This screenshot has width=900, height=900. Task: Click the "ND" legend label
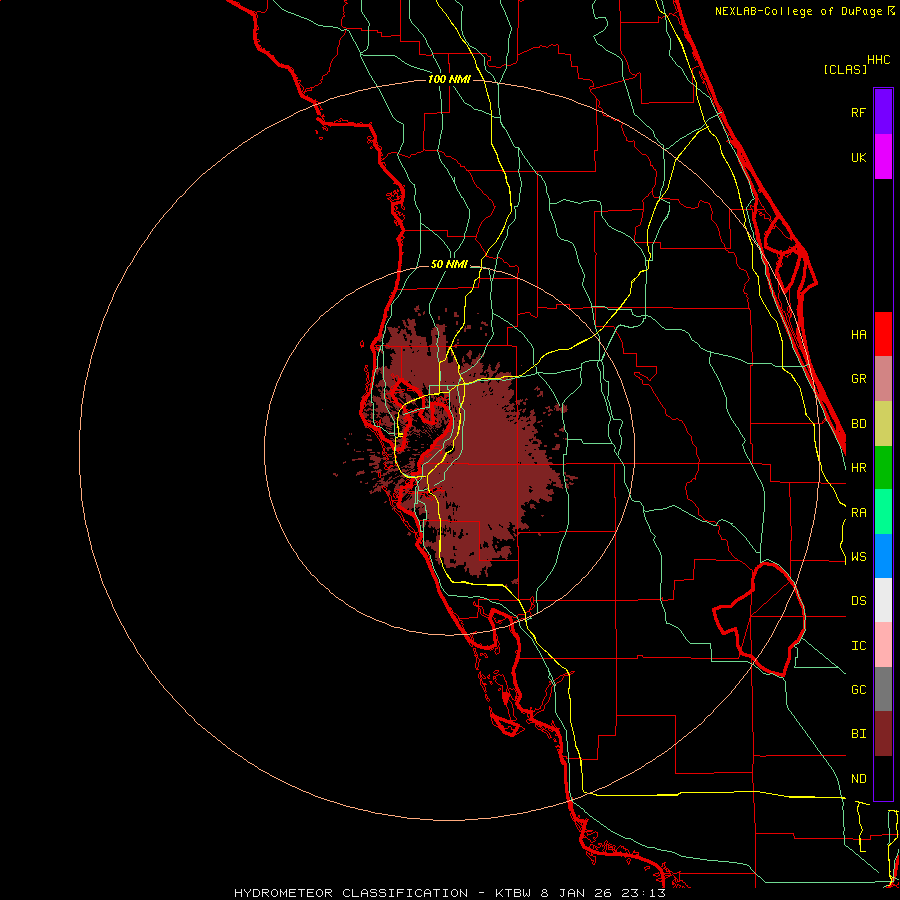[x=859, y=779]
